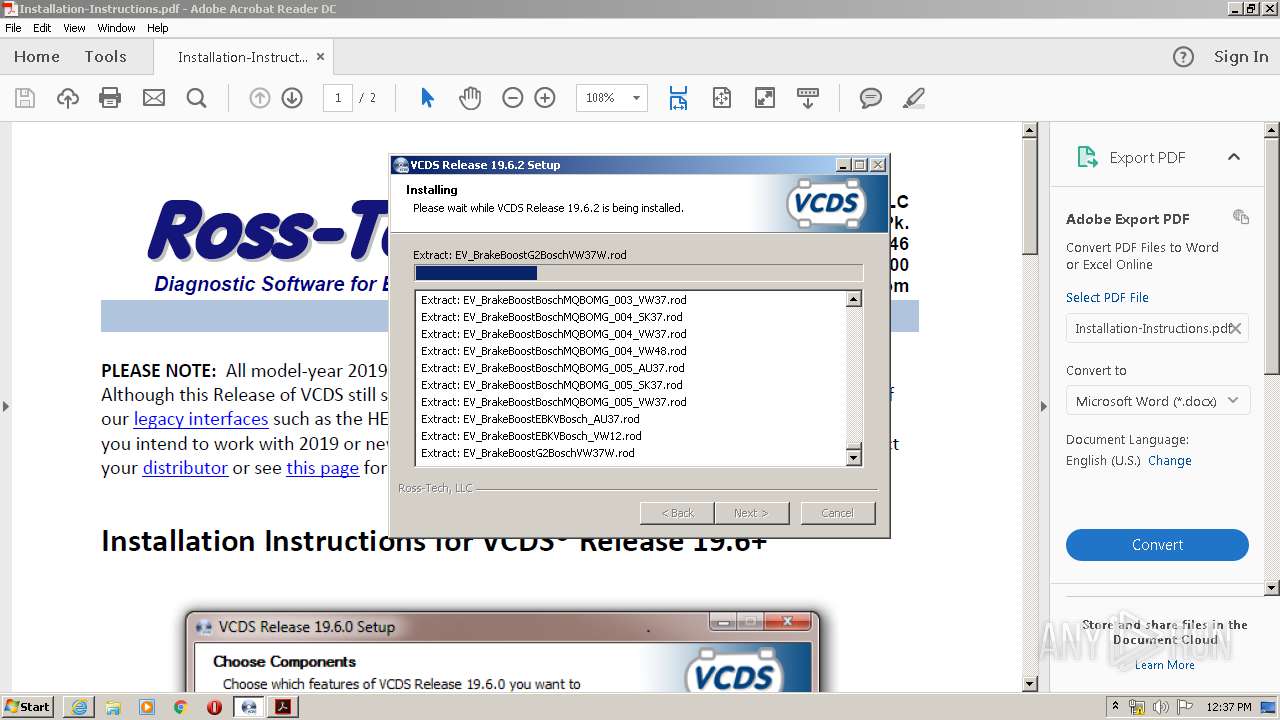Viewport: 1280px width, 720px height.
Task: Open Internet Explorer from taskbar
Action: coord(79,707)
